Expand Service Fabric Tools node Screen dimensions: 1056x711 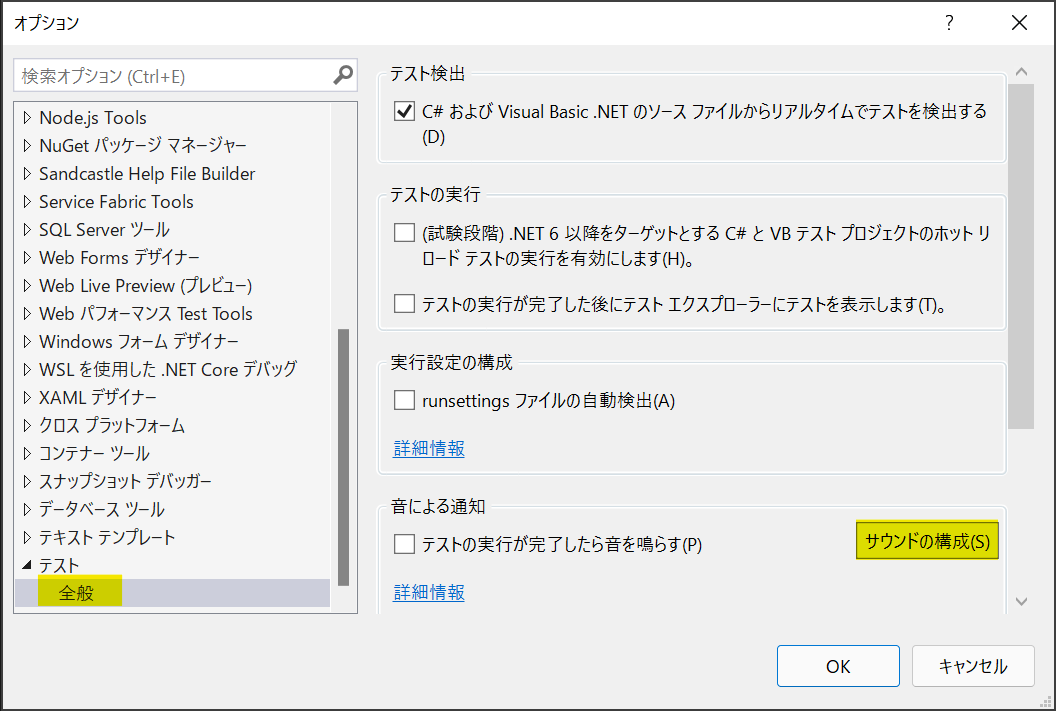[27, 201]
